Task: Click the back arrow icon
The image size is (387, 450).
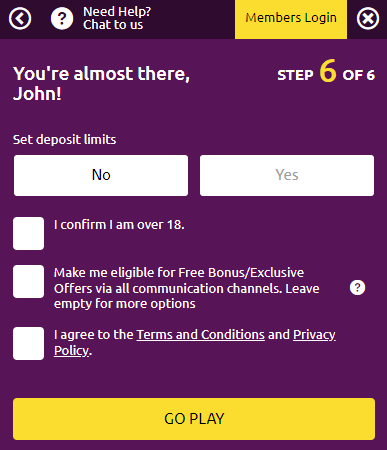Action: (x=20, y=18)
